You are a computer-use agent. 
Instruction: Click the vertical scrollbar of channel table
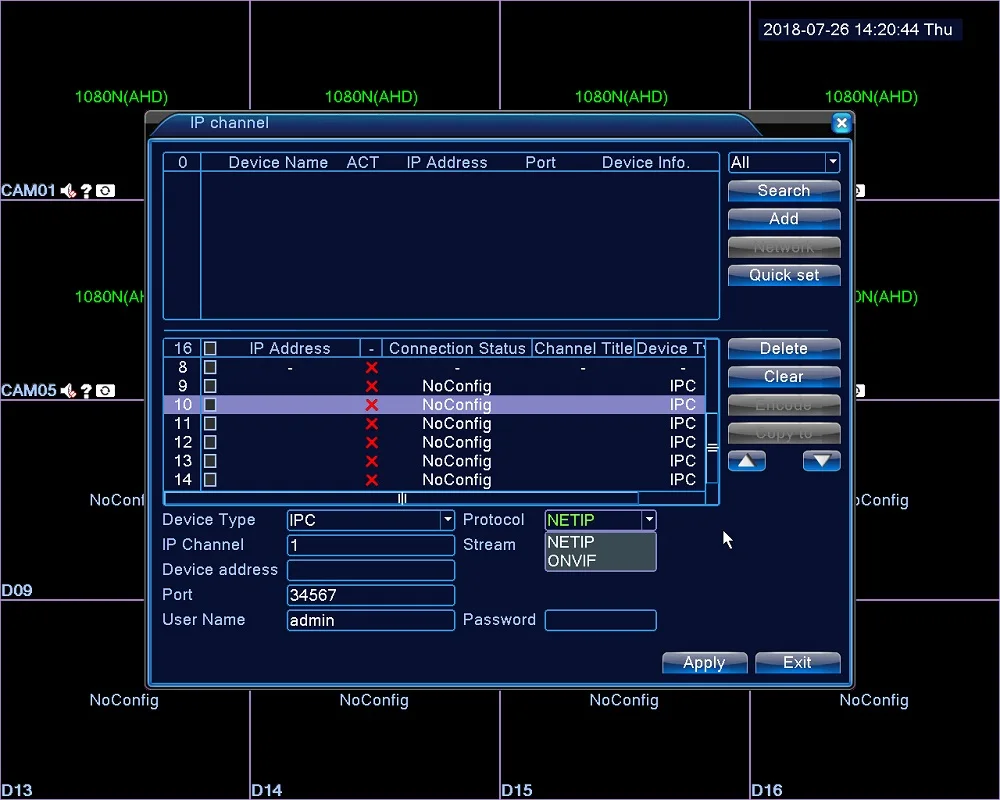[x=712, y=447]
